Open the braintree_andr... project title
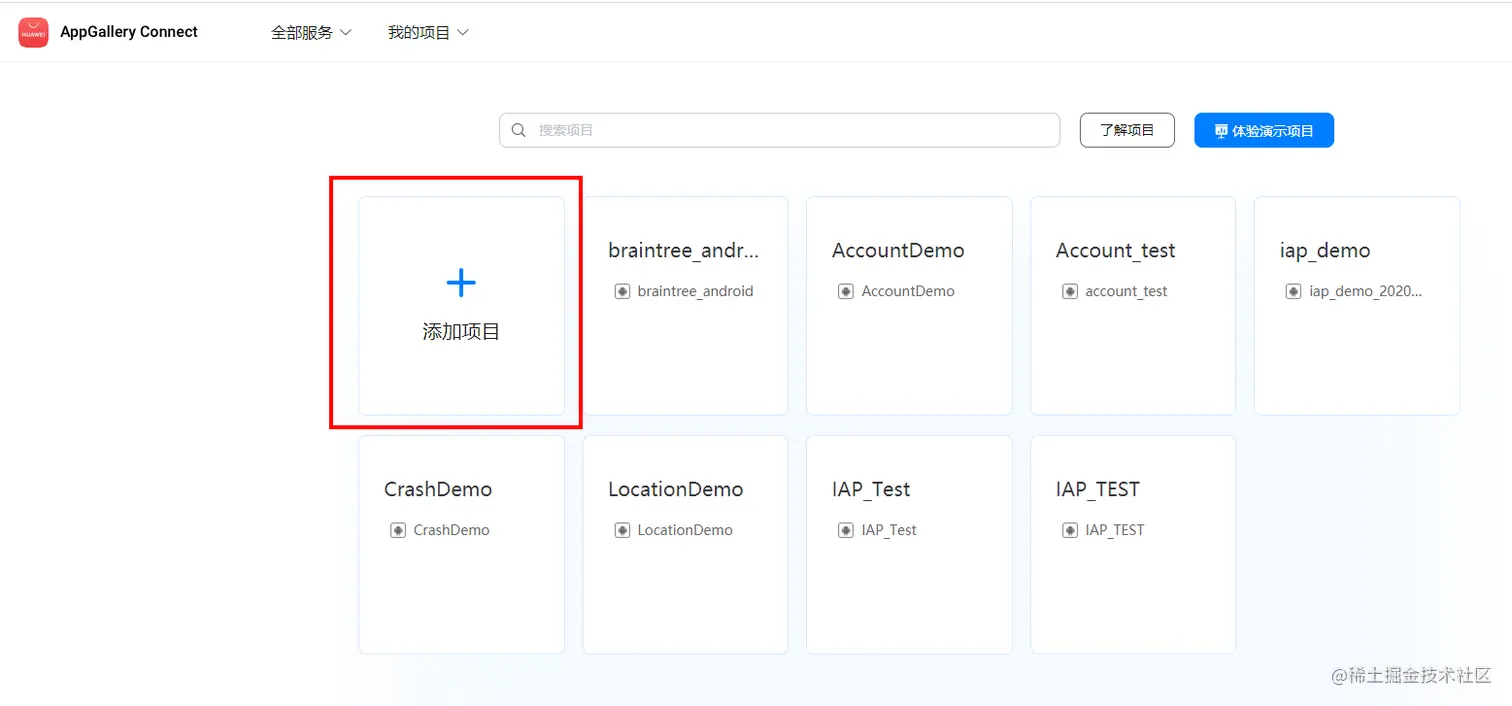 tap(684, 250)
